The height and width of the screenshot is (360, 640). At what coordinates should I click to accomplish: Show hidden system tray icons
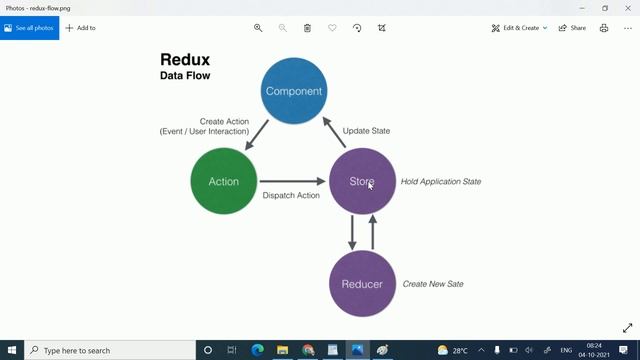click(x=481, y=350)
